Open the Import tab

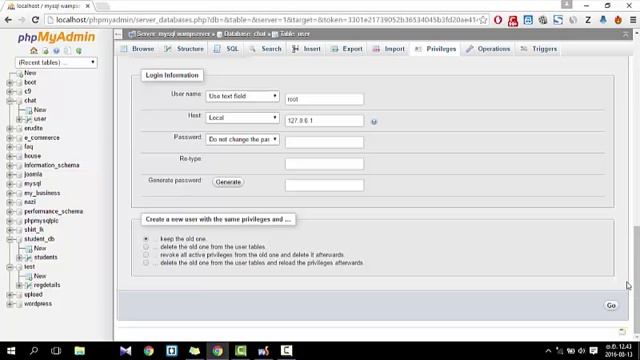pyautogui.click(x=389, y=49)
